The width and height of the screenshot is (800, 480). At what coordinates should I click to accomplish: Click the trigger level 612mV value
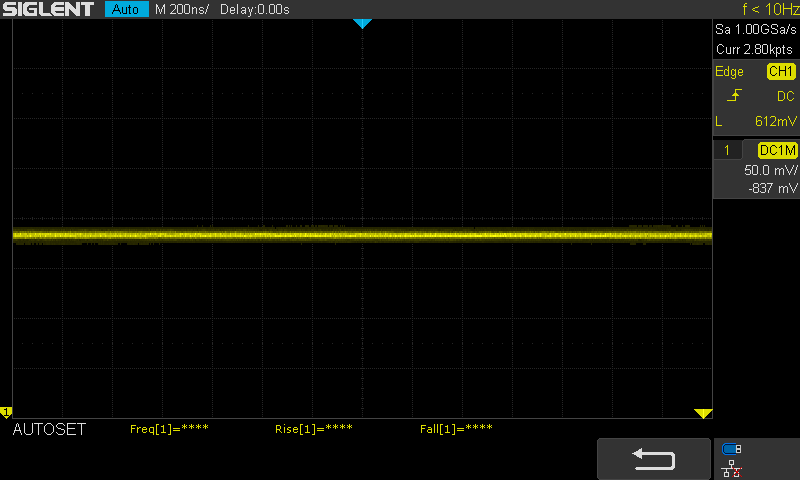point(776,121)
